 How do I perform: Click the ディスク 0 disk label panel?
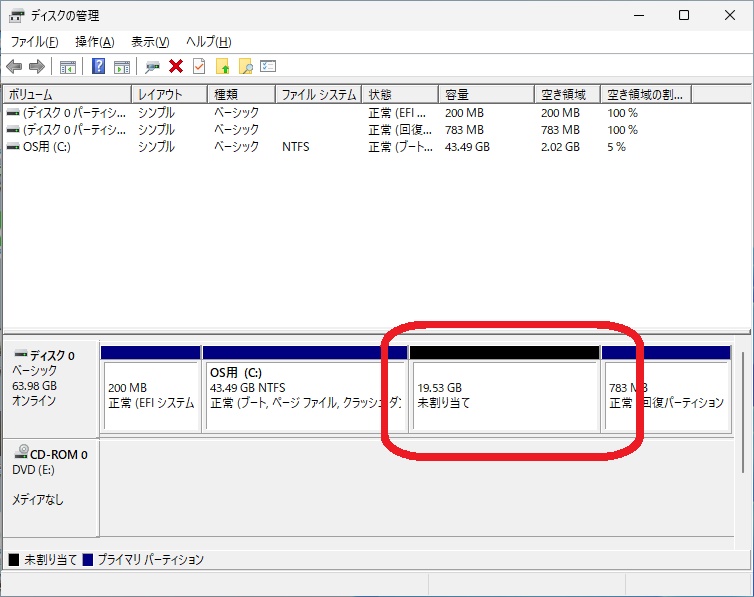pos(51,378)
